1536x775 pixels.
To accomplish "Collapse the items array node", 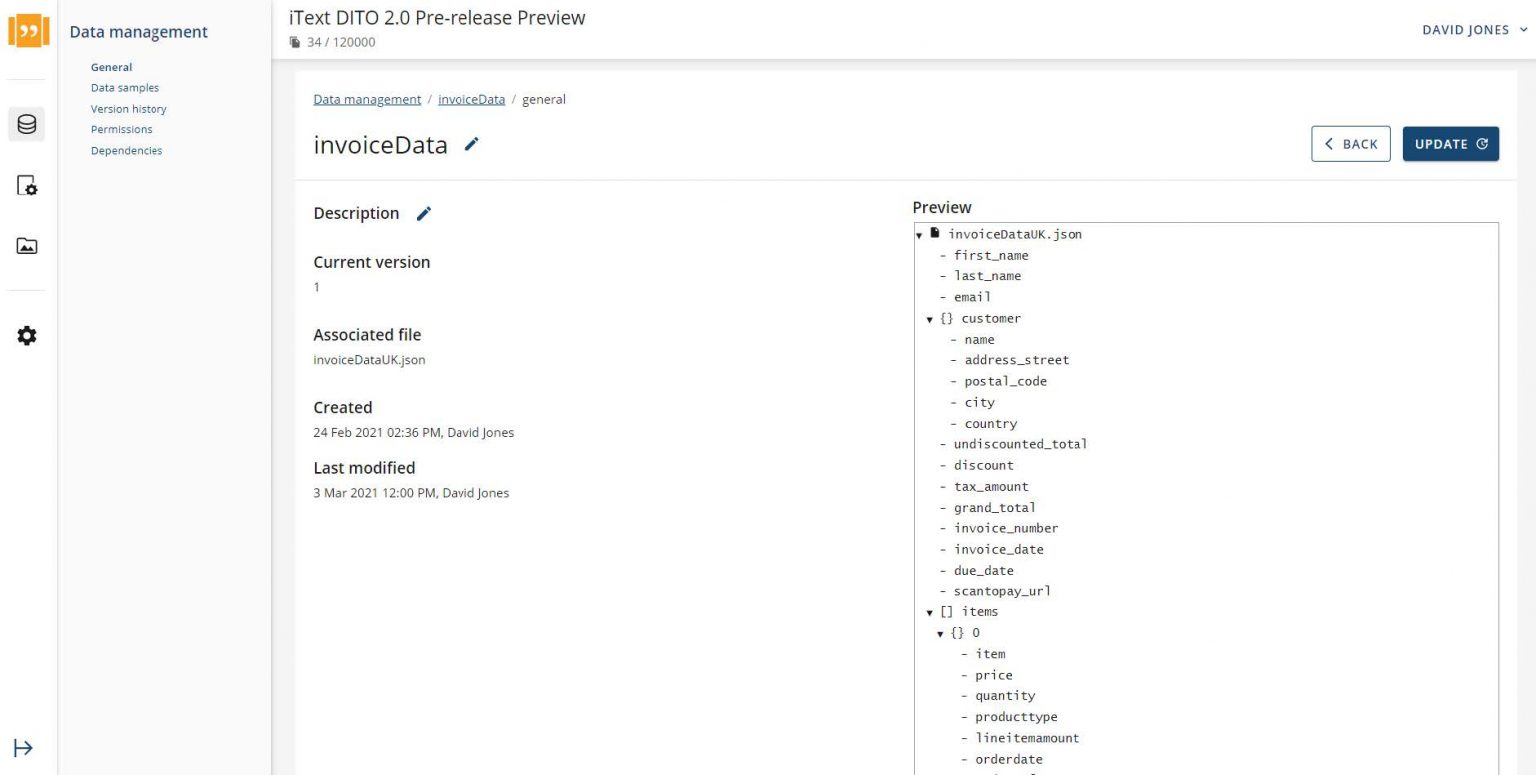I will click(931, 611).
